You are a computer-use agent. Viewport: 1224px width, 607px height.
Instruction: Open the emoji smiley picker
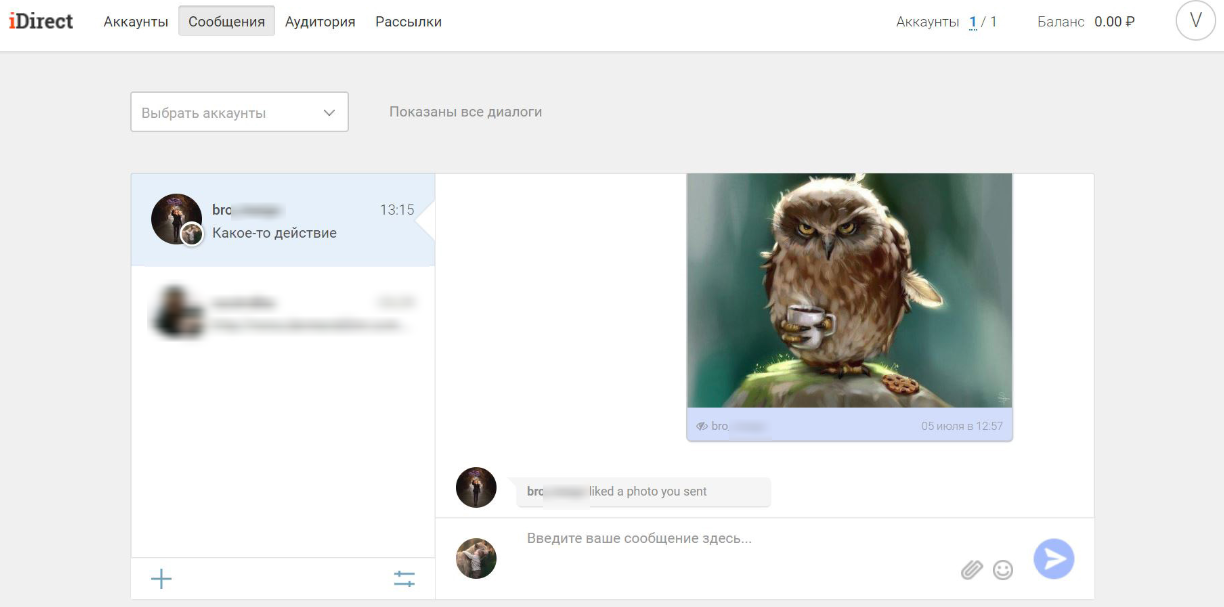pos(1003,569)
